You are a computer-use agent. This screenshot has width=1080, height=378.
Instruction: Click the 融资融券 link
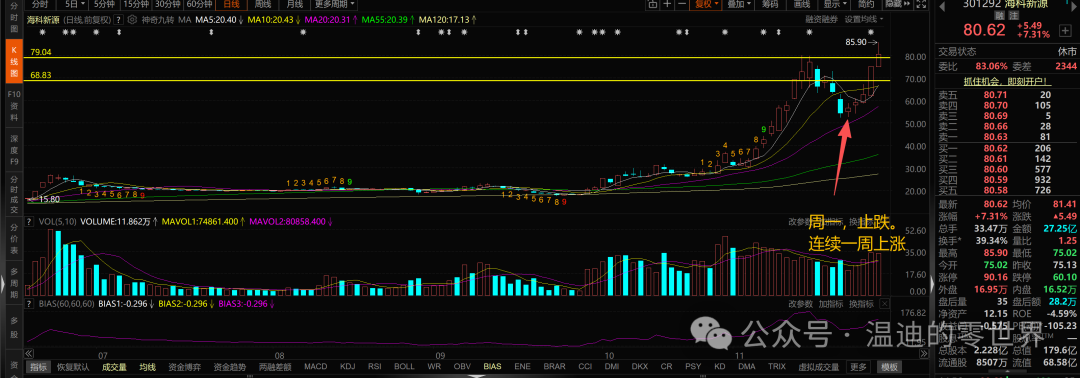click(822, 19)
